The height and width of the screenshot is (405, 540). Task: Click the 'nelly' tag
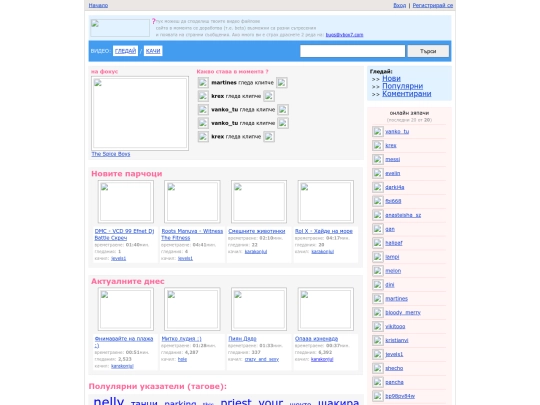(108, 401)
